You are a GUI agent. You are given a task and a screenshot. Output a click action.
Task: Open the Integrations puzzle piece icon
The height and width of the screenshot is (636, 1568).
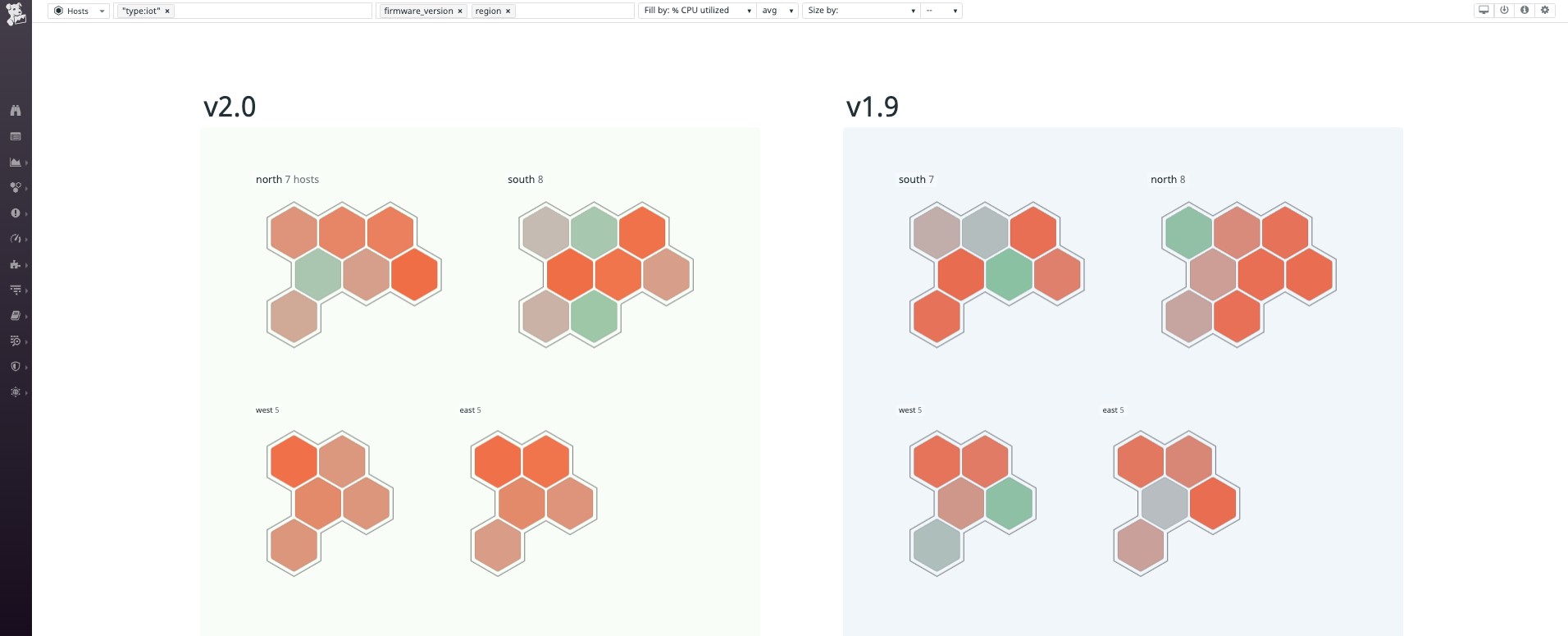tap(15, 264)
